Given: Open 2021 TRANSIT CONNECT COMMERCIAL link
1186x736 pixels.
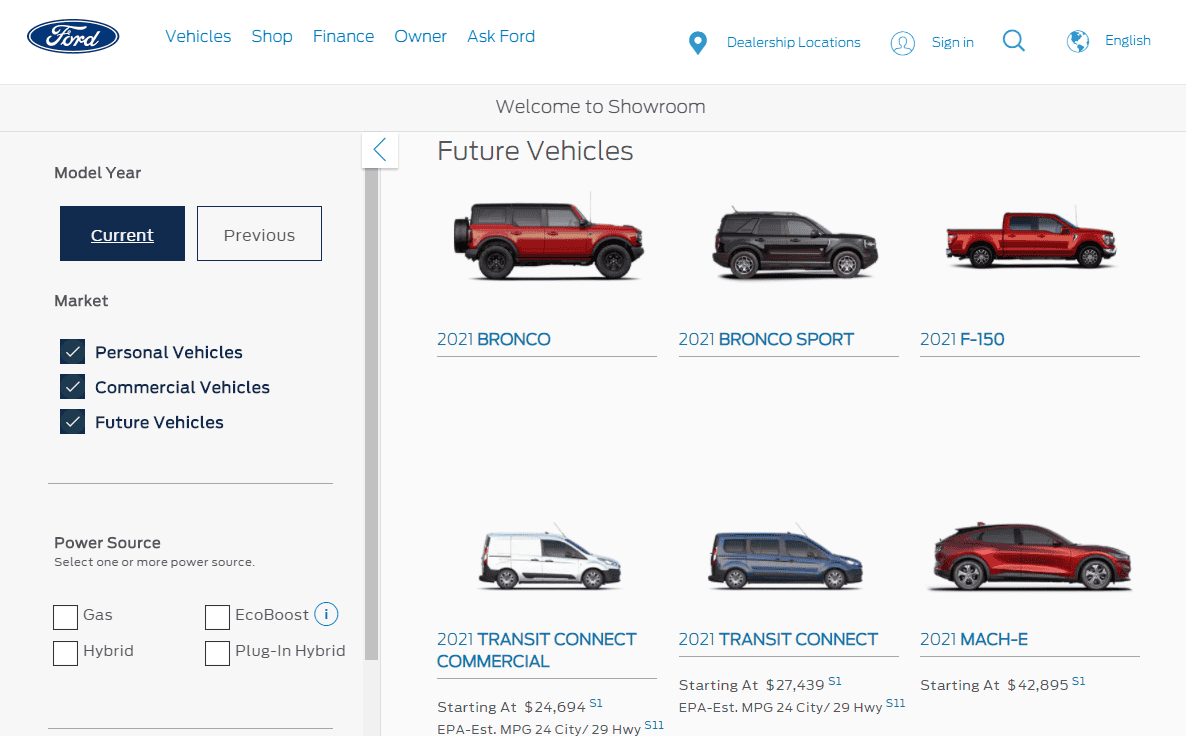Looking at the screenshot, I should click(537, 650).
